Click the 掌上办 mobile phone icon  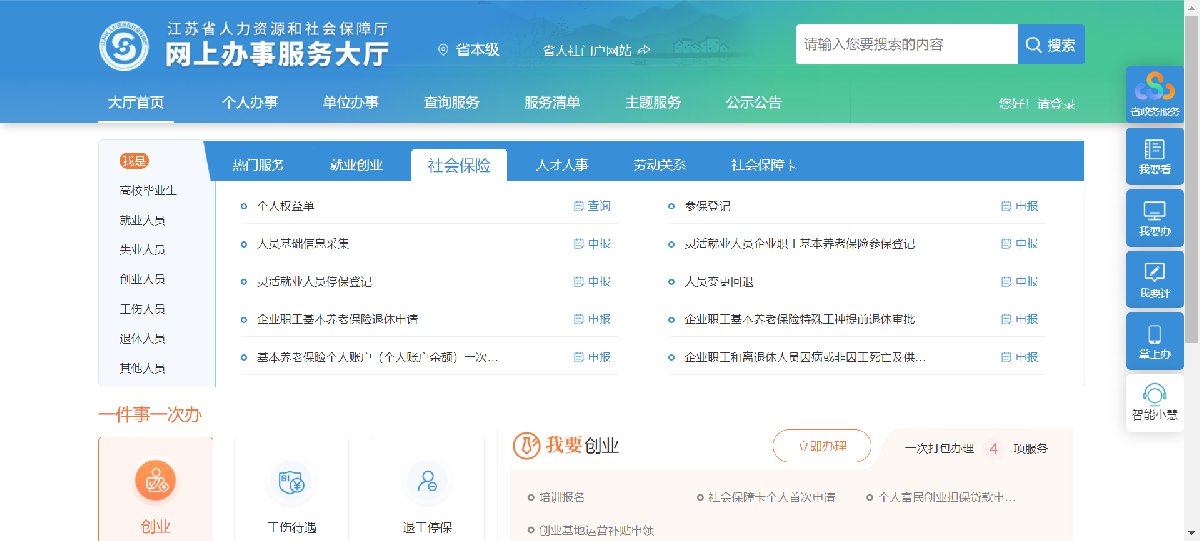click(1154, 335)
